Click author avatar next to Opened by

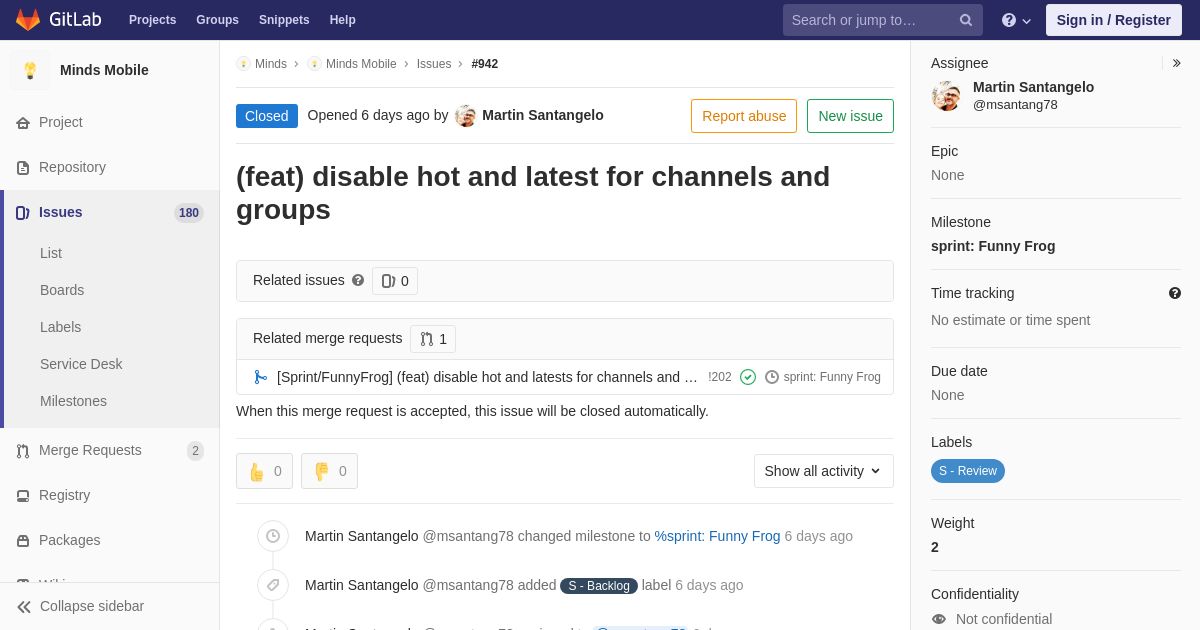[x=465, y=116]
